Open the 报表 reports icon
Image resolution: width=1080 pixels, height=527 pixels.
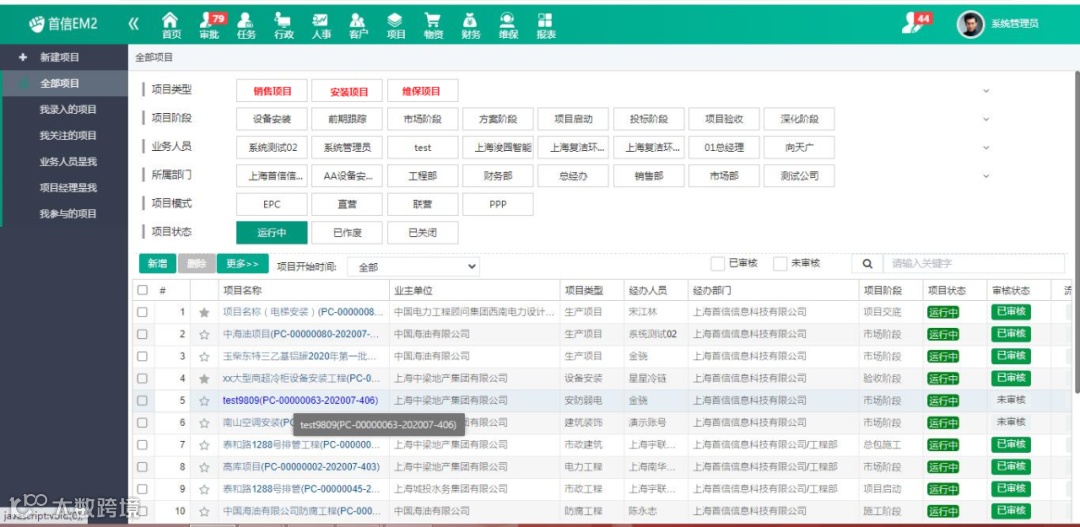point(546,25)
